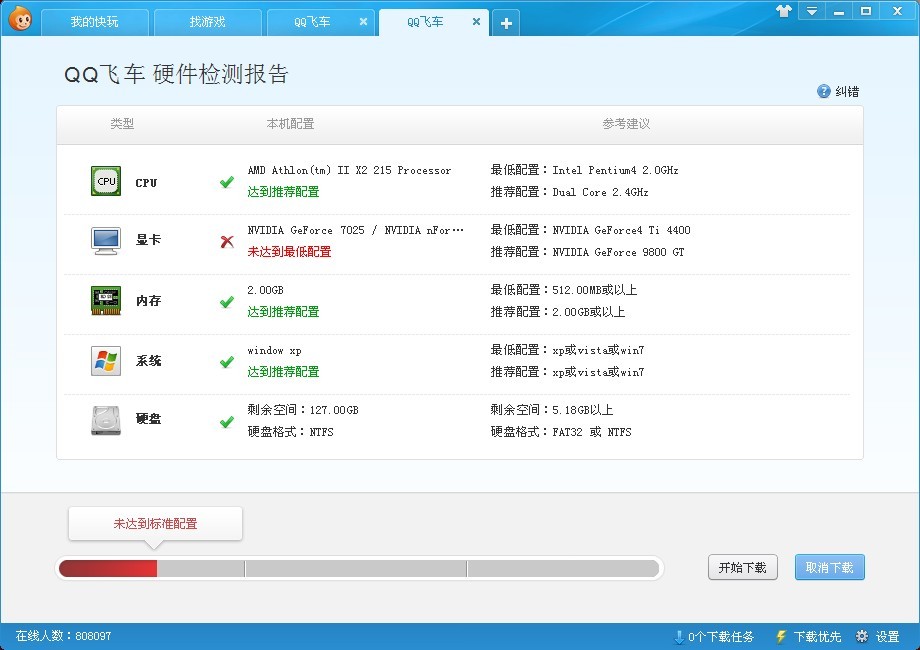
Task: Click the 系统 Windows logo icon
Action: 106,361
